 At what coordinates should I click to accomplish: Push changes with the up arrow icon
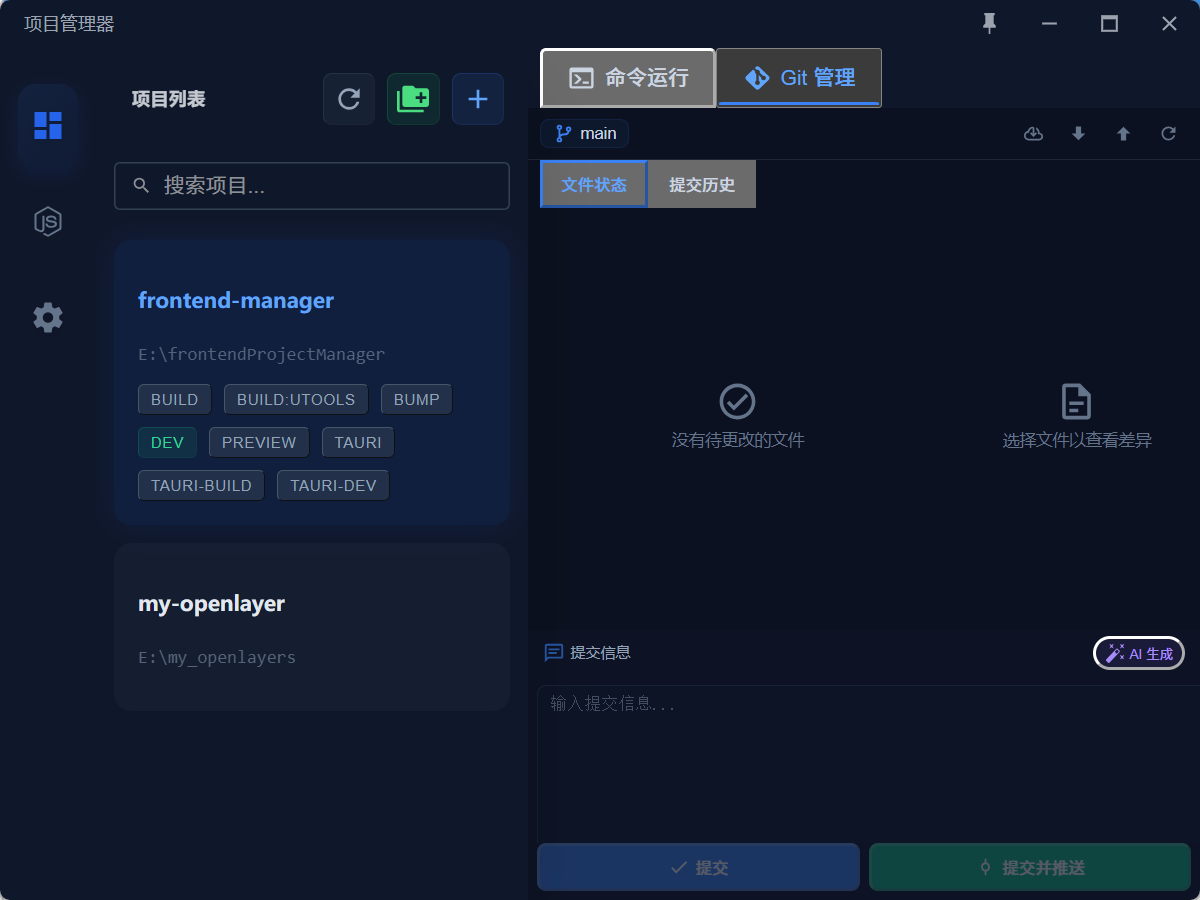[x=1123, y=133]
